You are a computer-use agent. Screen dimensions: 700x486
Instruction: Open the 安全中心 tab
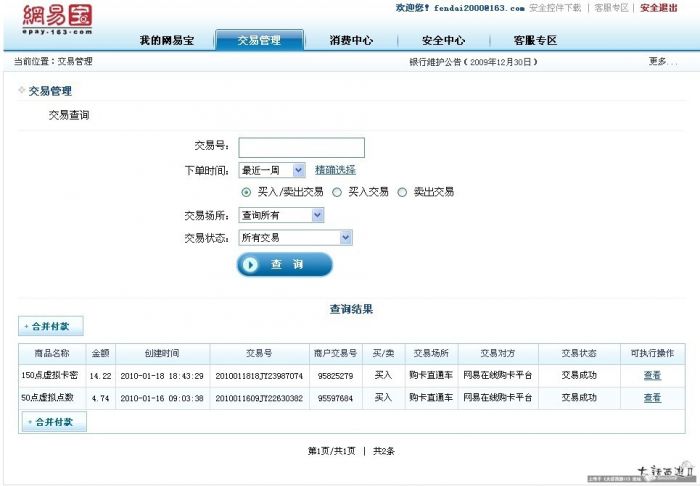coord(443,41)
